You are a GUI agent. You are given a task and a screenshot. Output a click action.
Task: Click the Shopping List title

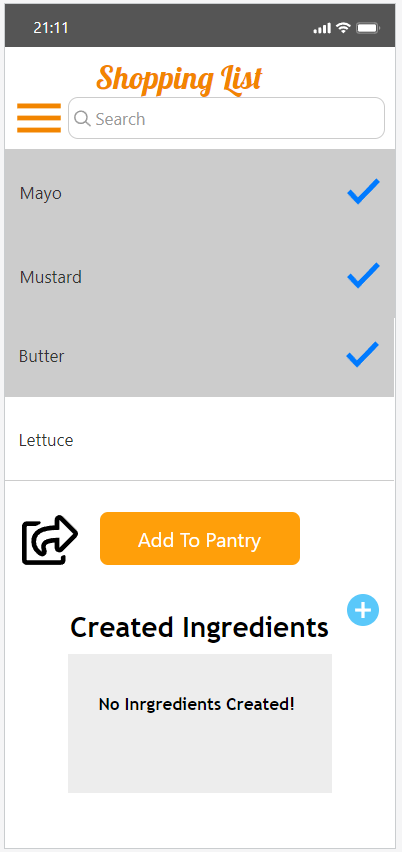point(179,79)
